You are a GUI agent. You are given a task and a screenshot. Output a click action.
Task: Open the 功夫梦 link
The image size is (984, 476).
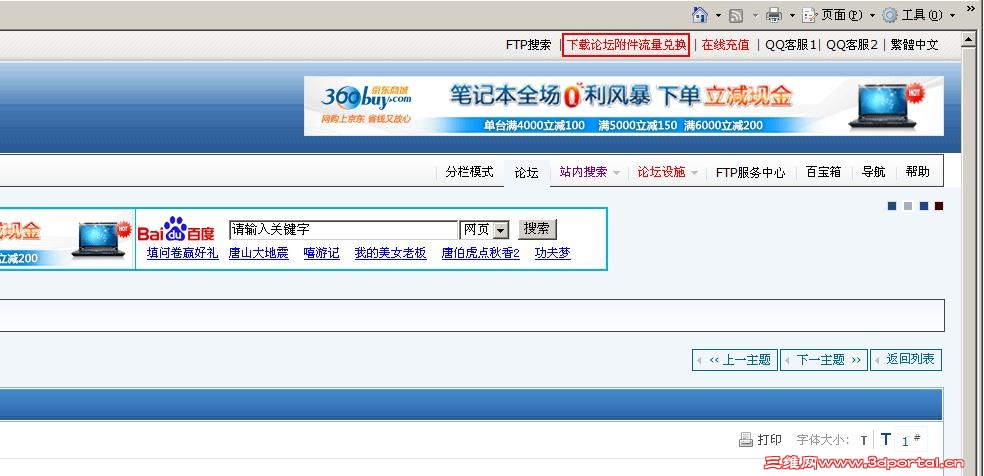tap(553, 253)
